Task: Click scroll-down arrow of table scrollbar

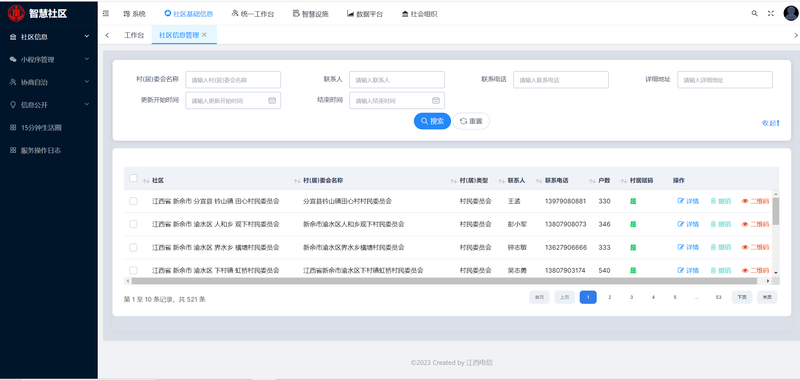Action: point(776,273)
